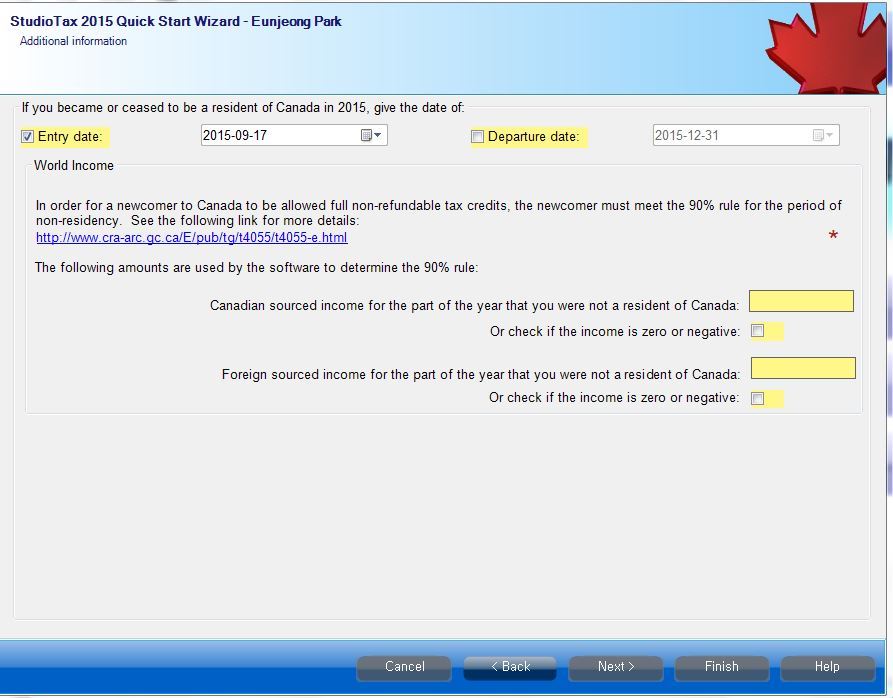The height and width of the screenshot is (698, 893).
Task: Click the red asterisk next to the link
Action: point(833,235)
